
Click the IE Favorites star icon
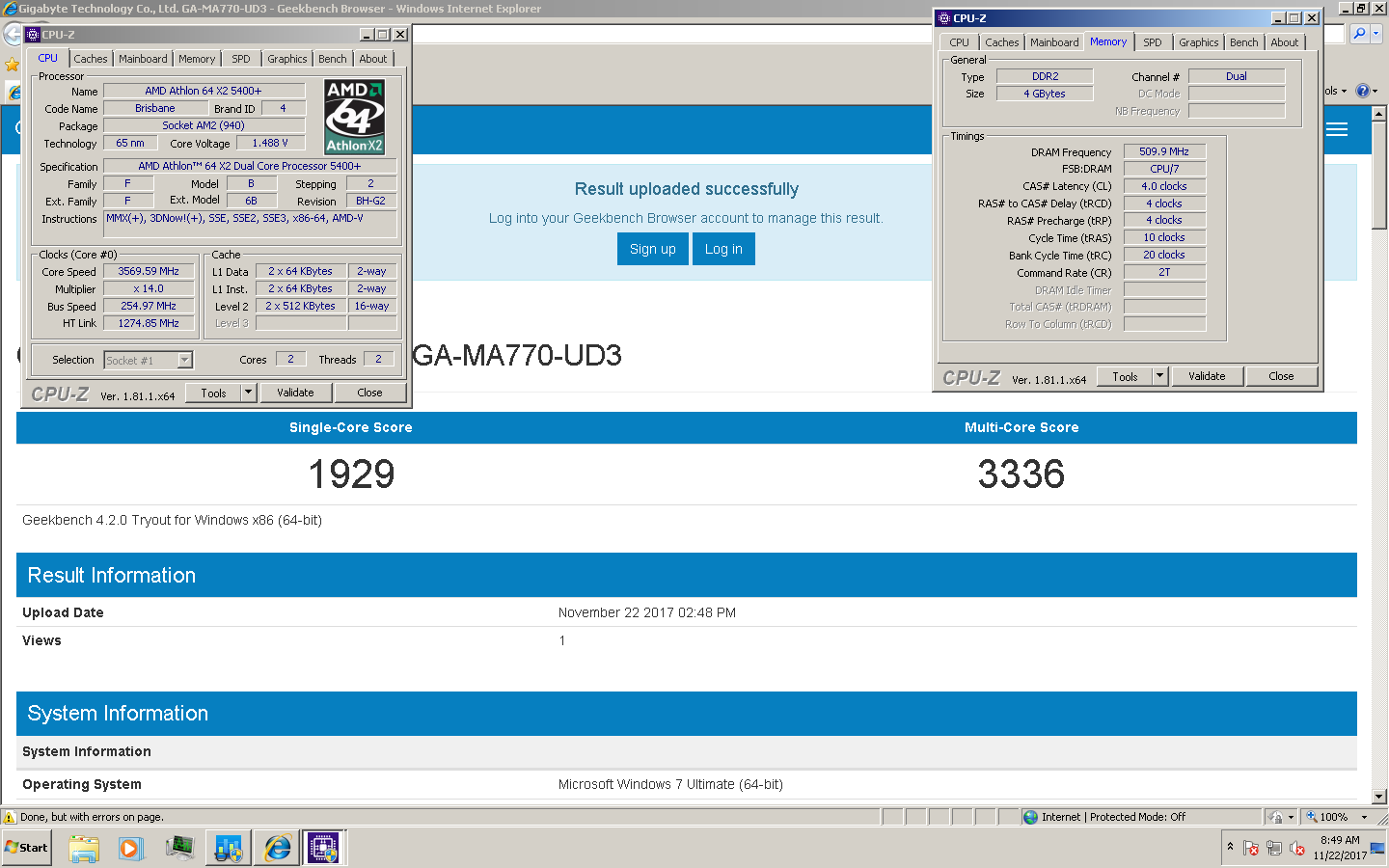(12, 65)
